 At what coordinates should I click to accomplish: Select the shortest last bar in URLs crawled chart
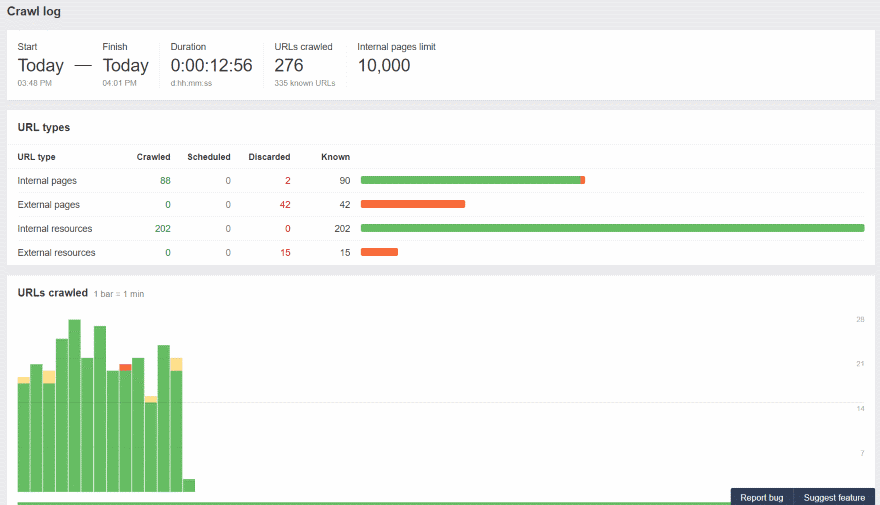click(189, 485)
